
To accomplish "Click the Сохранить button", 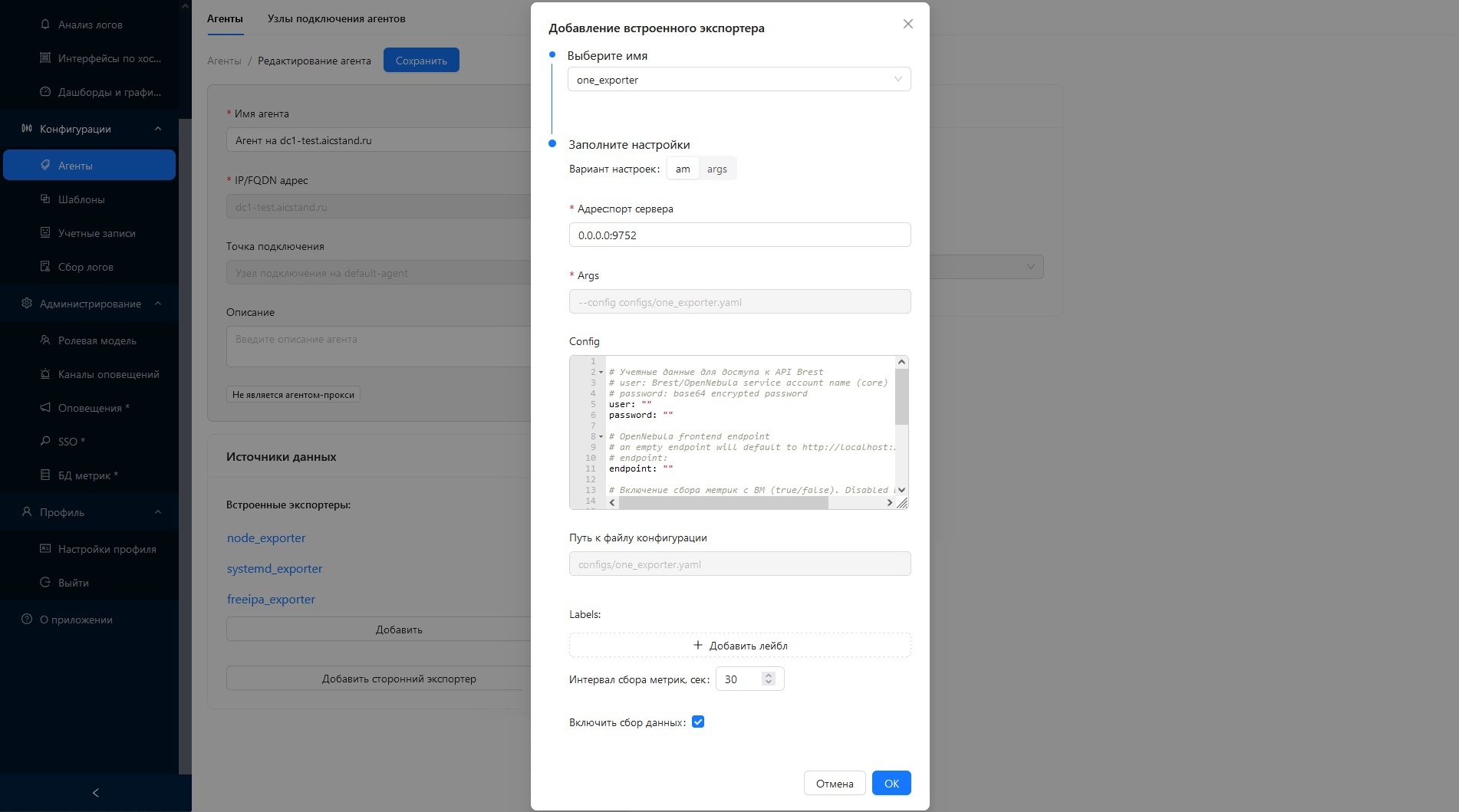I will [421, 61].
